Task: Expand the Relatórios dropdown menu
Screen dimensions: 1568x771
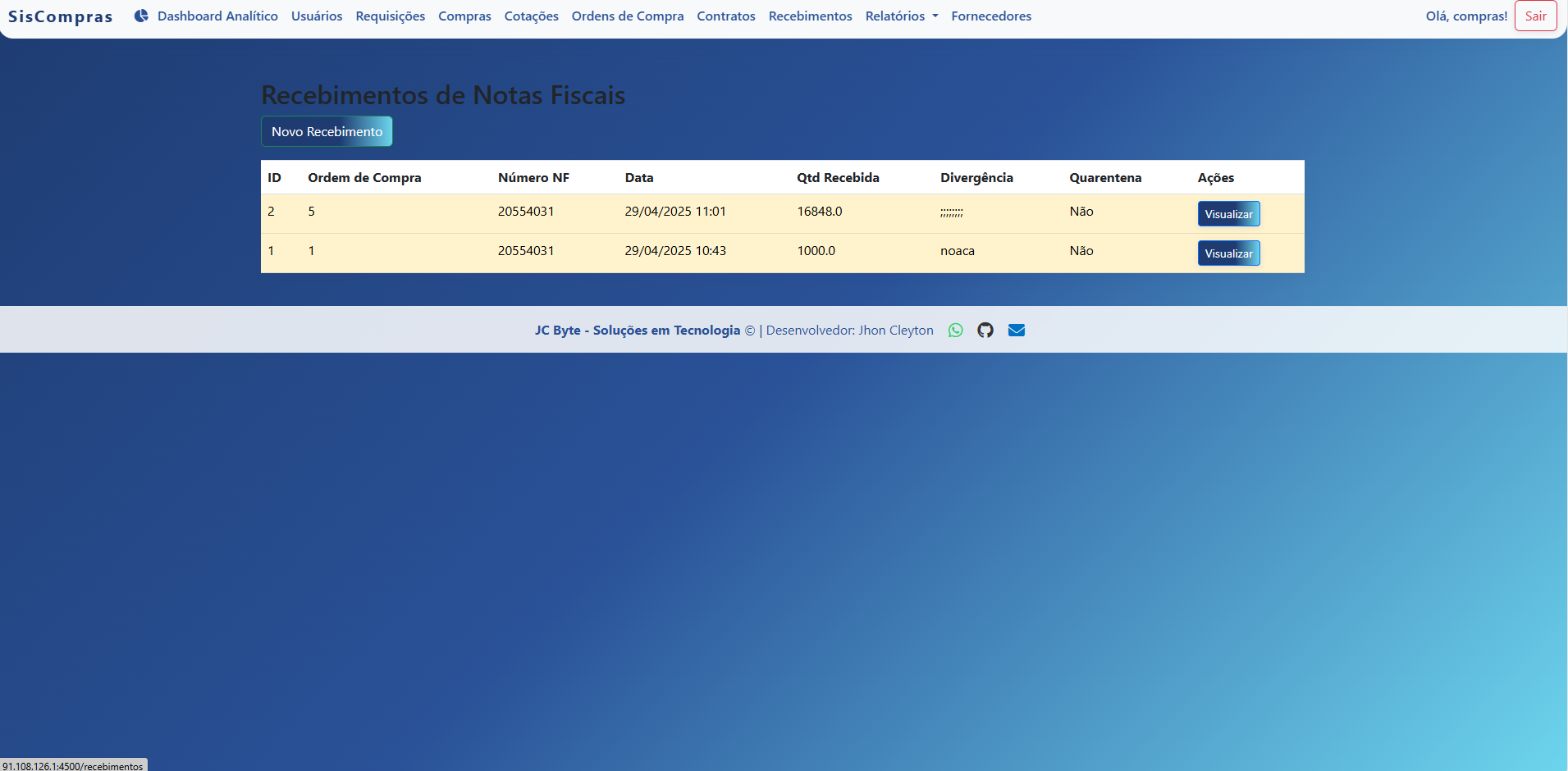Action: [901, 16]
